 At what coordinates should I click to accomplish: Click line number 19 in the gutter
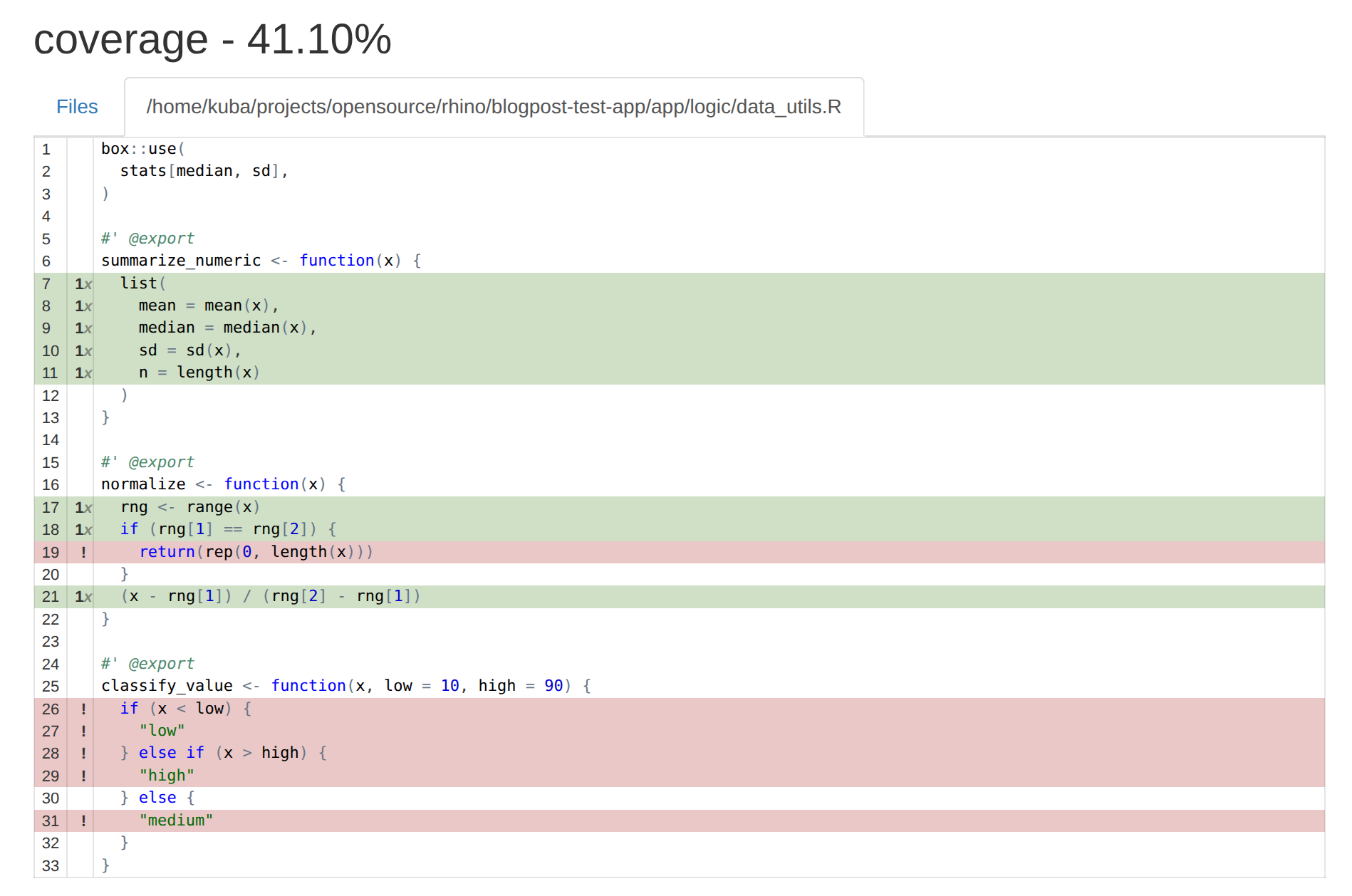coord(51,552)
